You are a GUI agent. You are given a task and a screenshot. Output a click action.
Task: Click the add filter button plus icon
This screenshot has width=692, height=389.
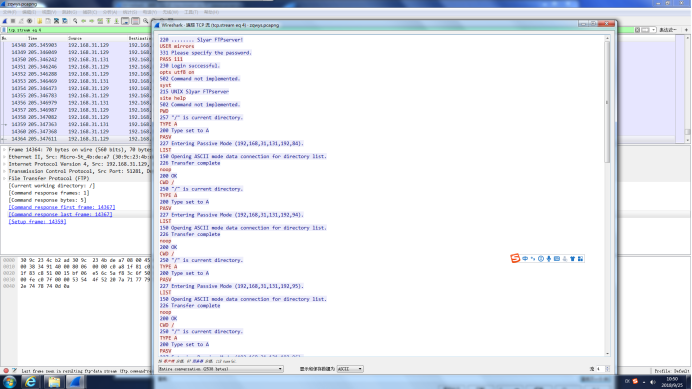click(x=686, y=30)
